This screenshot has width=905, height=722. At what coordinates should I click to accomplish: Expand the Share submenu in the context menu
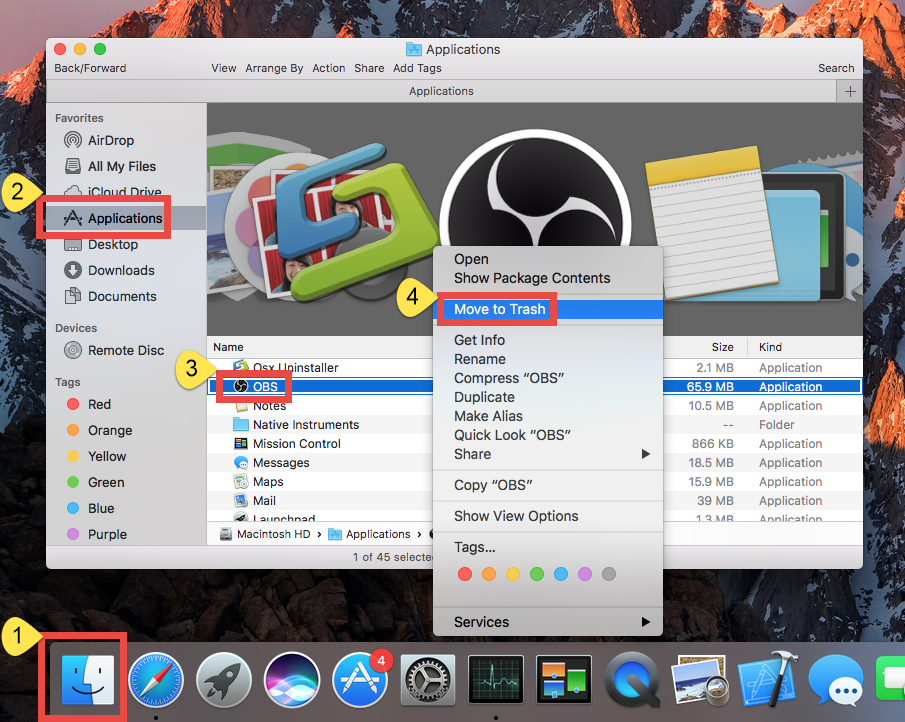click(x=471, y=454)
